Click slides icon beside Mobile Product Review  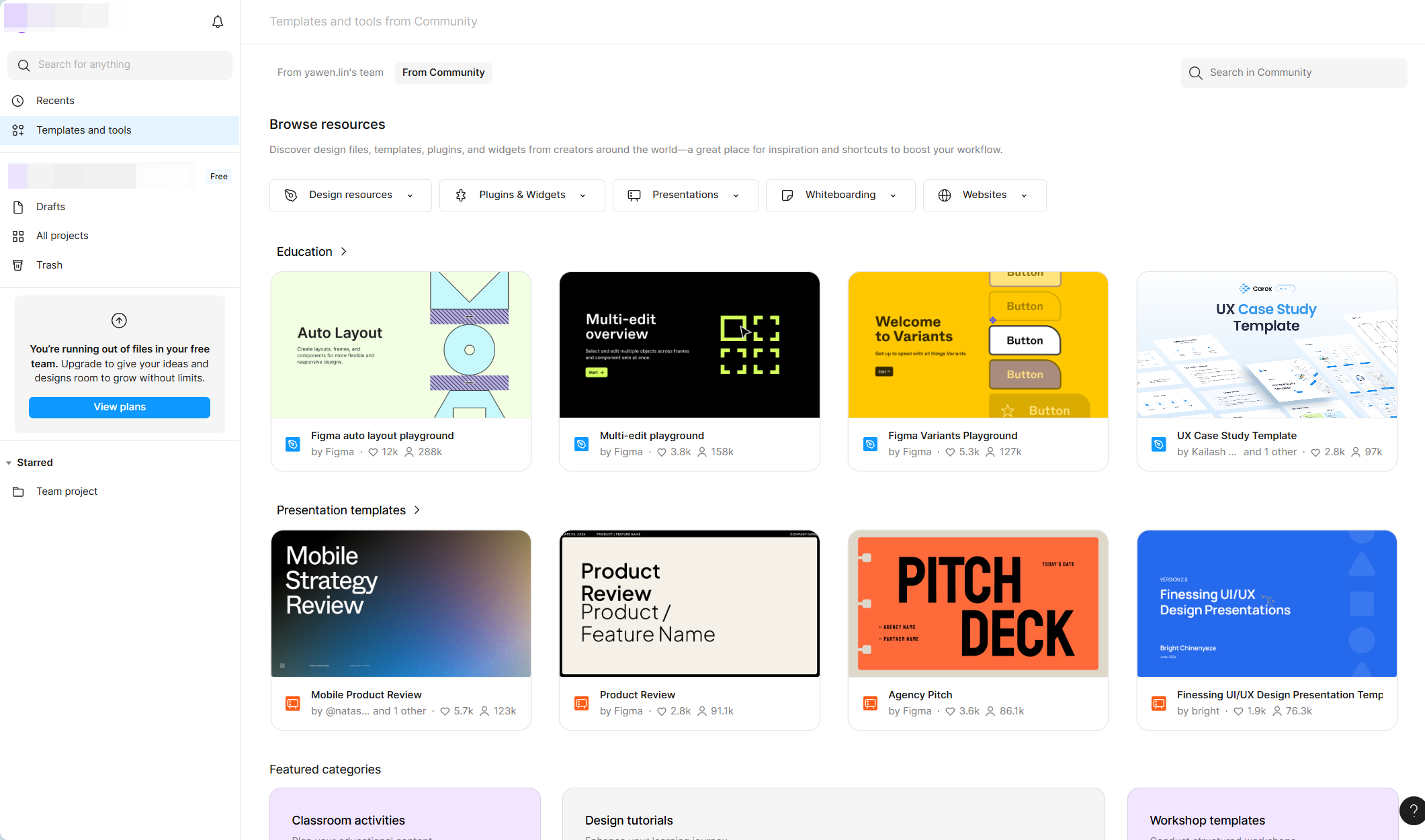[293, 703]
